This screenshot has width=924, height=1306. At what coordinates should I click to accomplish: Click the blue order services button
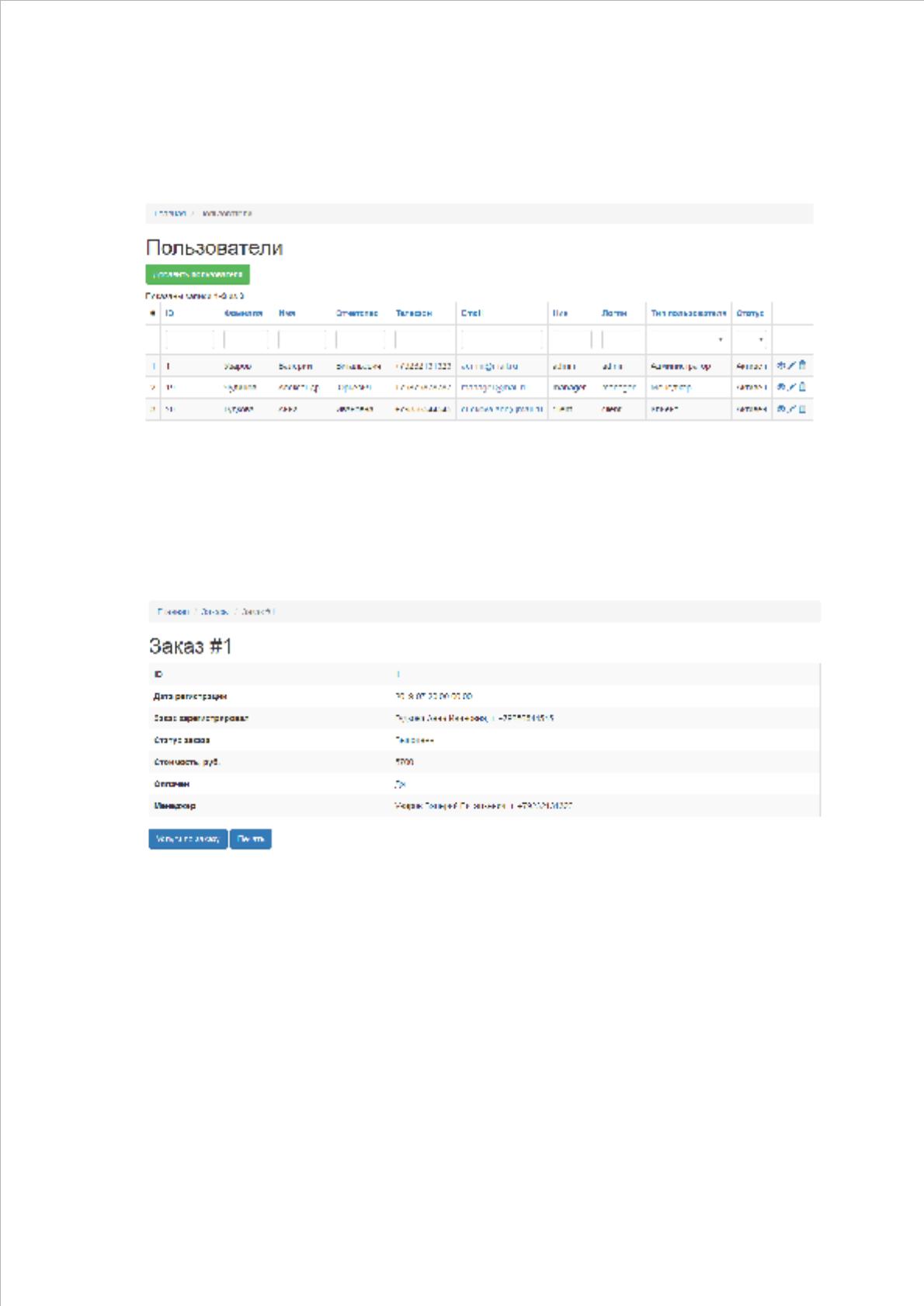[x=188, y=839]
